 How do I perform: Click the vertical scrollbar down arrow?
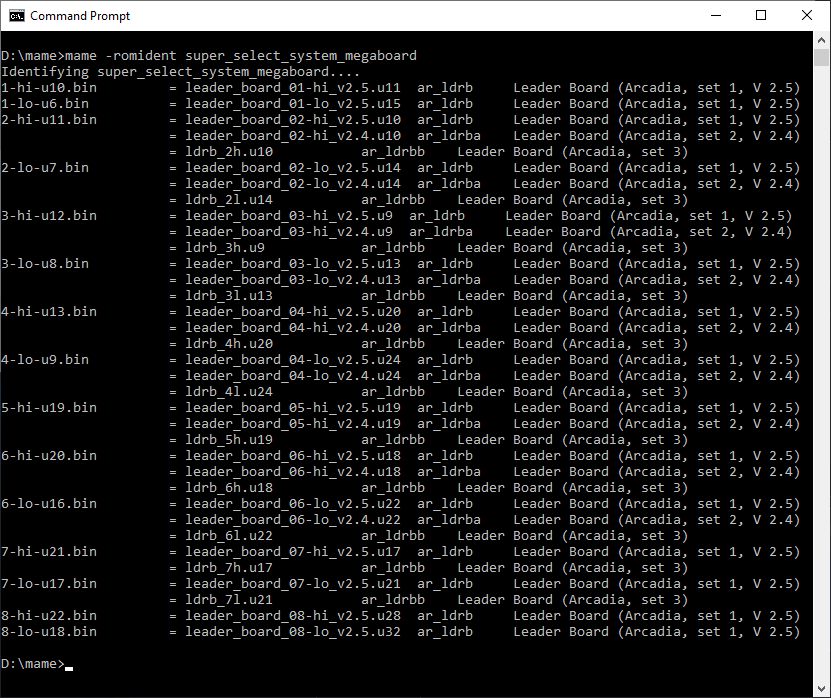pyautogui.click(x=821, y=689)
